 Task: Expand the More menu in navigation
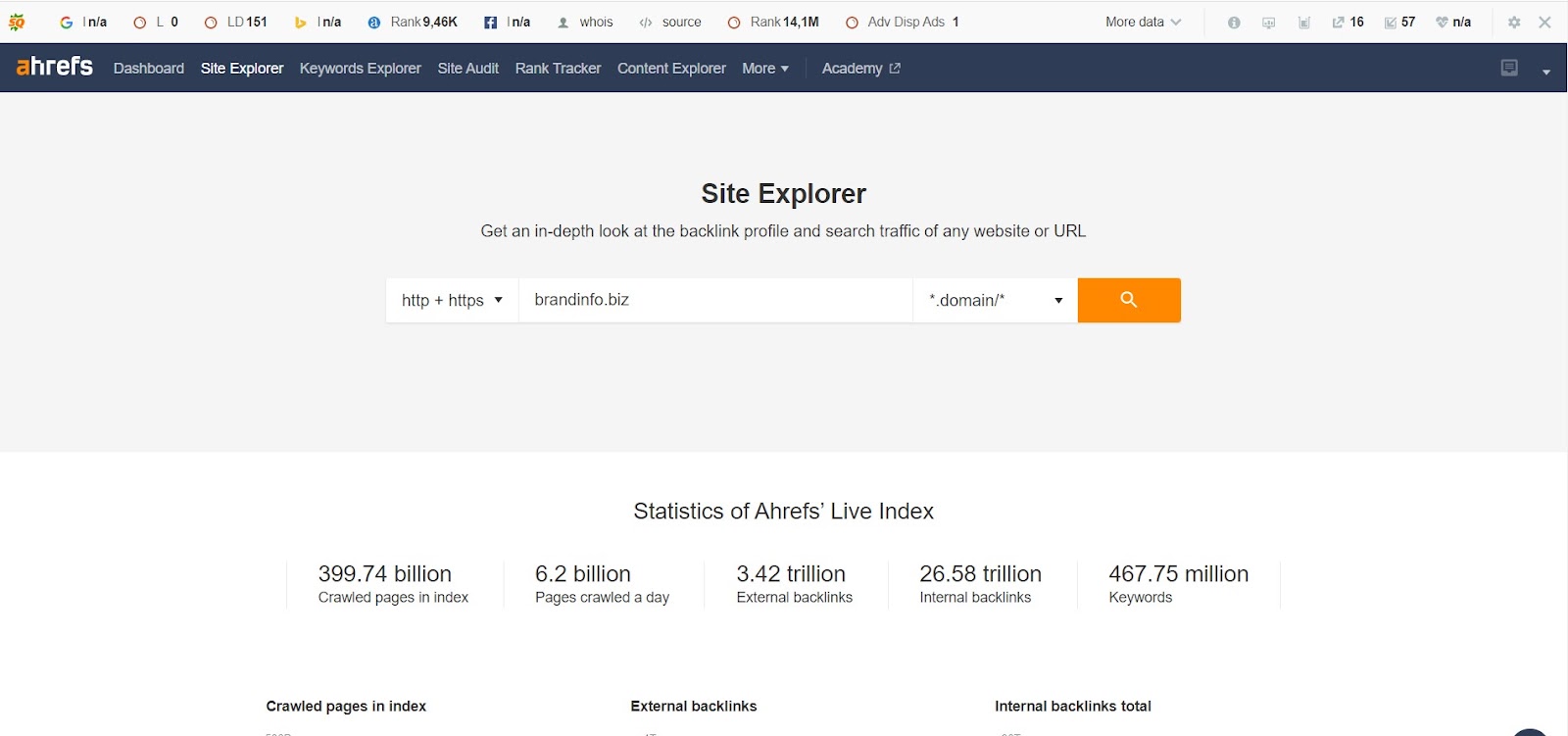pyautogui.click(x=765, y=68)
